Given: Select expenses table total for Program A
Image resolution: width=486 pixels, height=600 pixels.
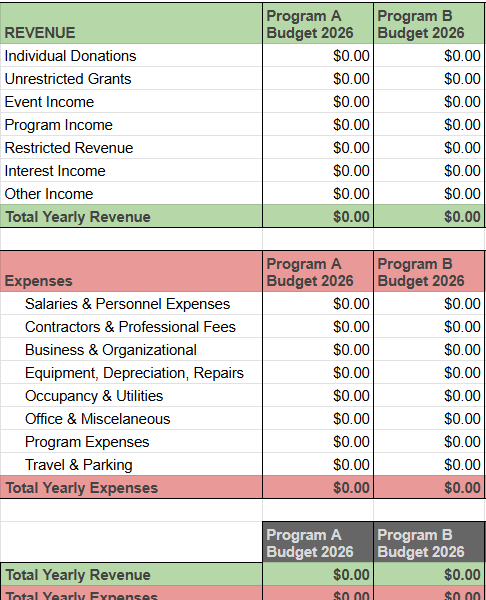Looking at the screenshot, I should click(318, 487).
